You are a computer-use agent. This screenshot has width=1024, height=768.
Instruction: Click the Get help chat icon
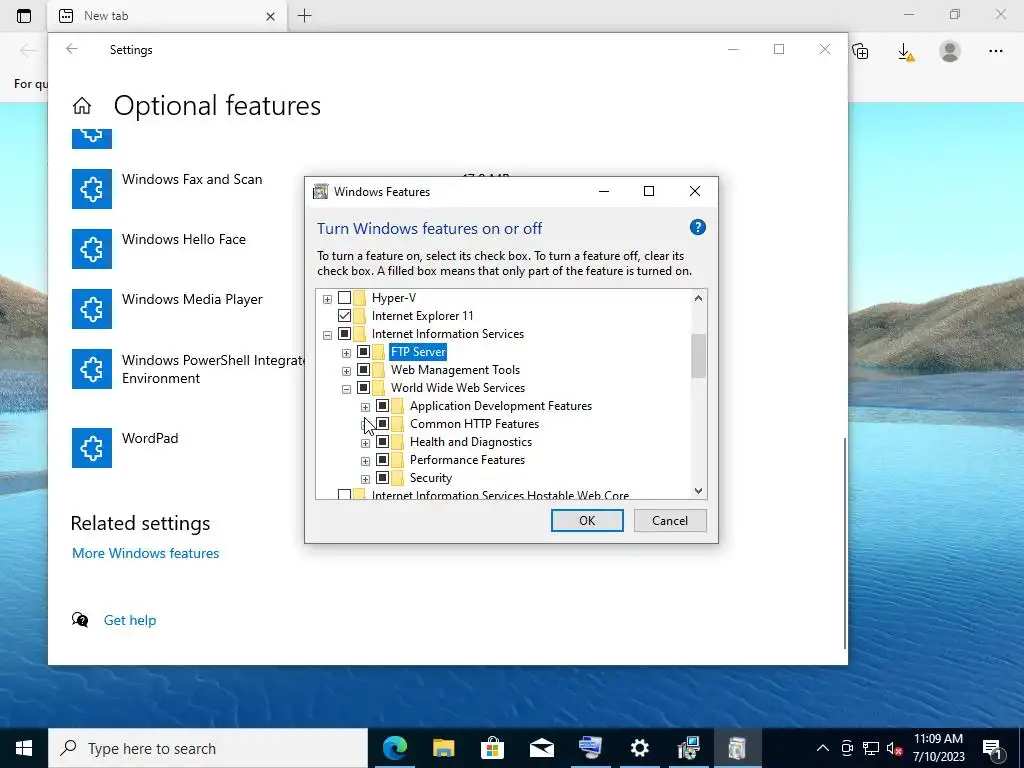(x=80, y=620)
